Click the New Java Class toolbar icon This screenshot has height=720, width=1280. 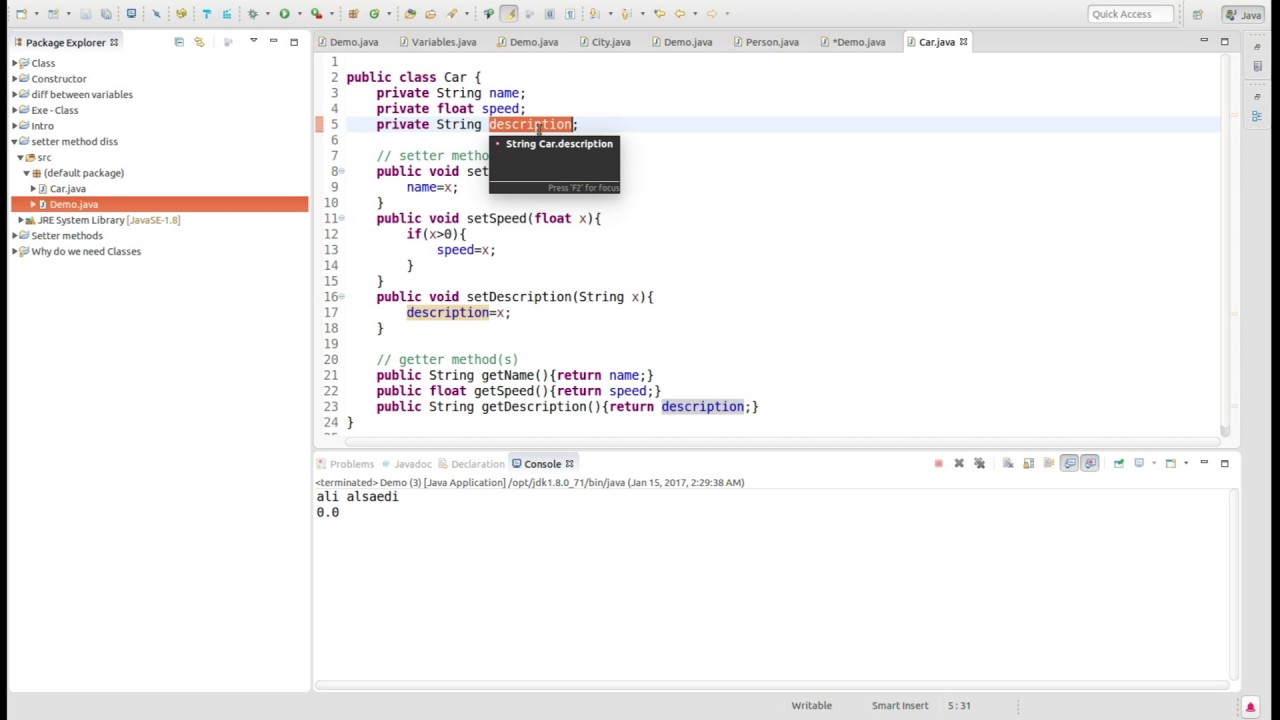[x=374, y=14]
